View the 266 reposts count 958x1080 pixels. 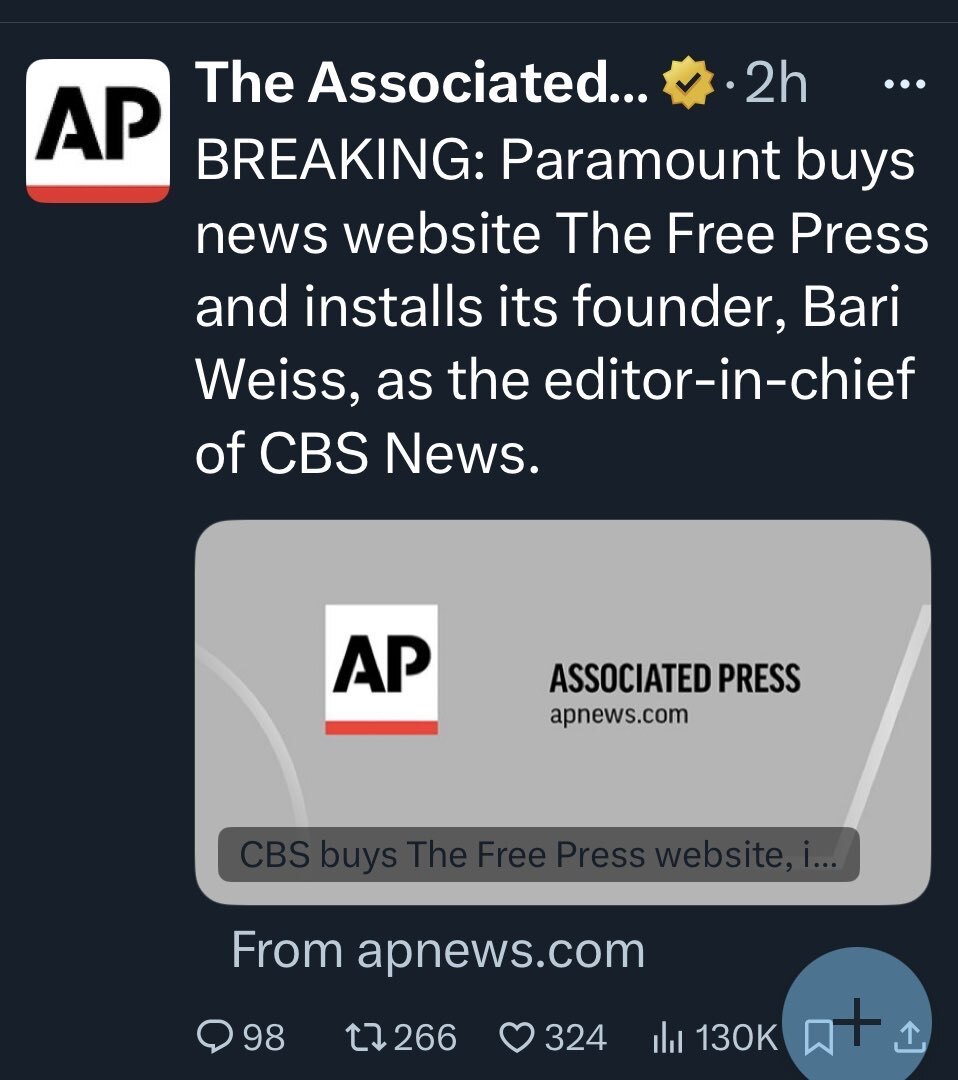click(425, 1037)
